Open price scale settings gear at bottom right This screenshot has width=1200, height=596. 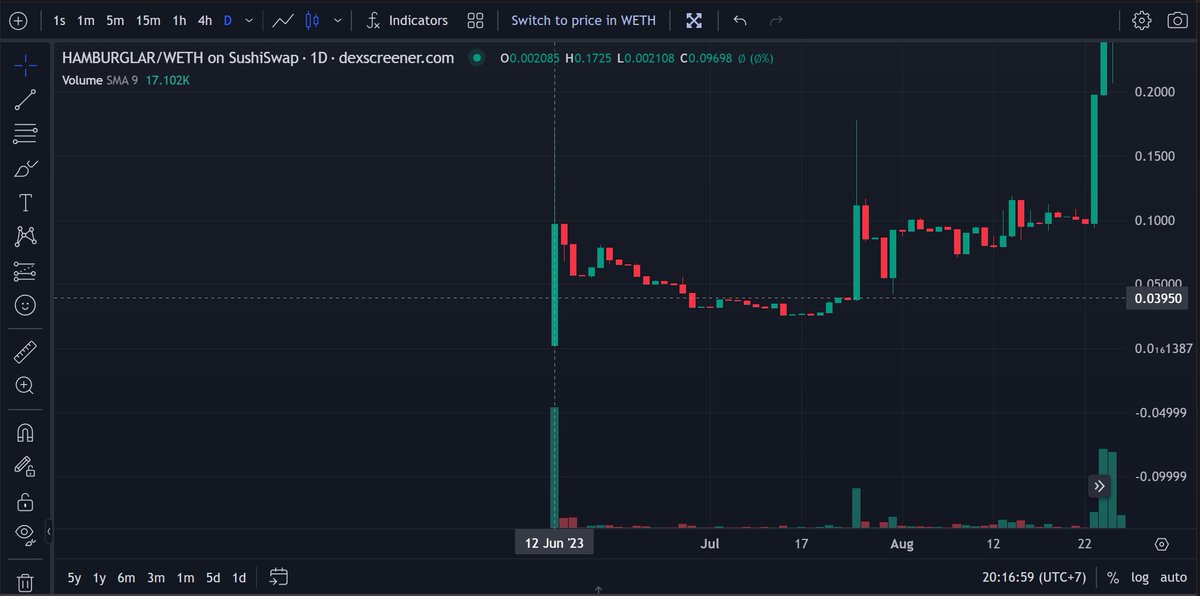pos(1162,544)
